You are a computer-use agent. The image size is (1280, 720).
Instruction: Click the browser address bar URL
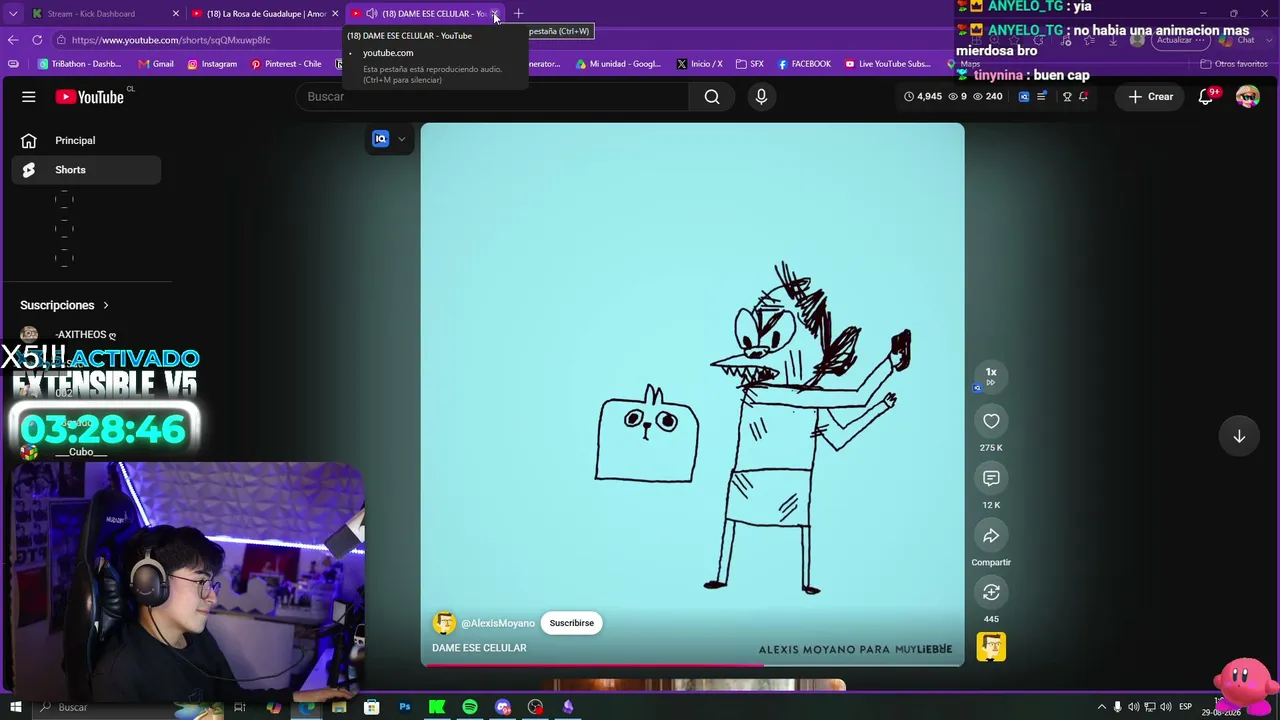170,40
